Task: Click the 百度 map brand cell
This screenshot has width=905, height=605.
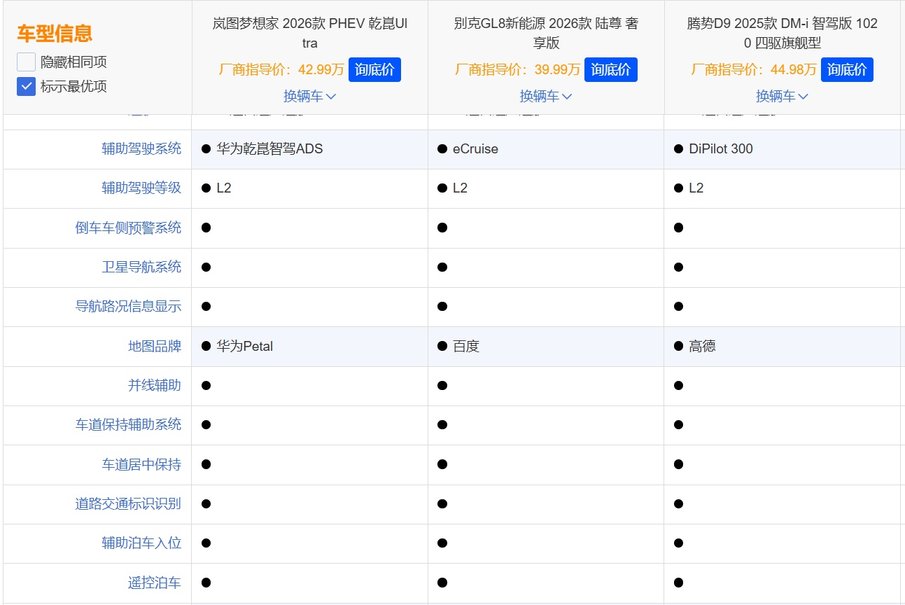Action: pyautogui.click(x=465, y=346)
